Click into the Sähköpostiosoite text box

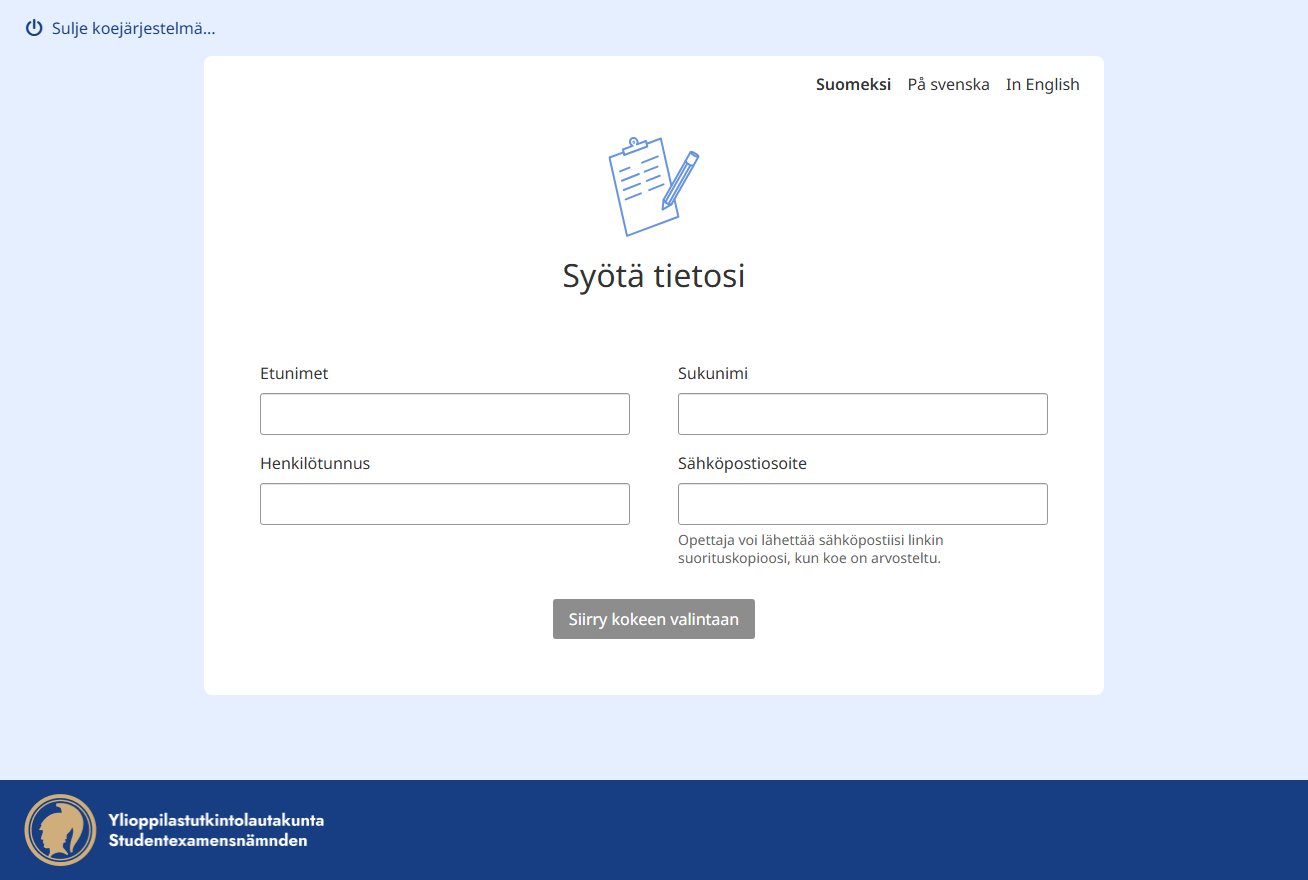click(862, 504)
